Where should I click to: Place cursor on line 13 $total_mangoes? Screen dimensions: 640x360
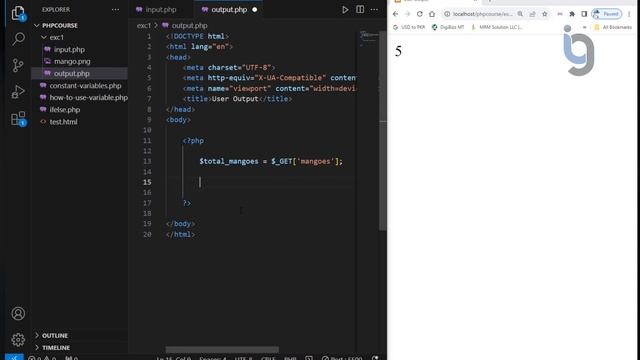(x=229, y=162)
